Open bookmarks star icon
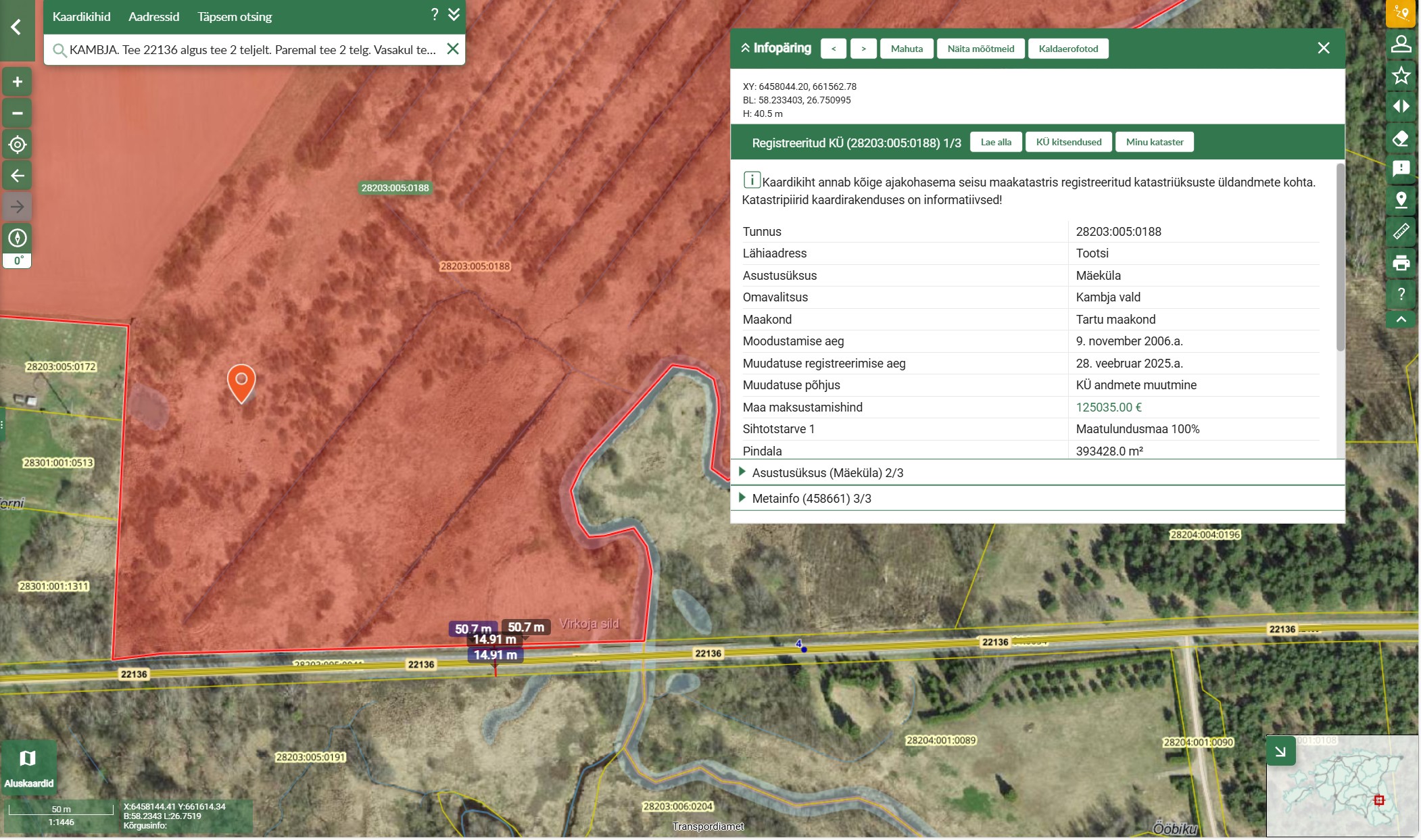 click(x=1401, y=75)
